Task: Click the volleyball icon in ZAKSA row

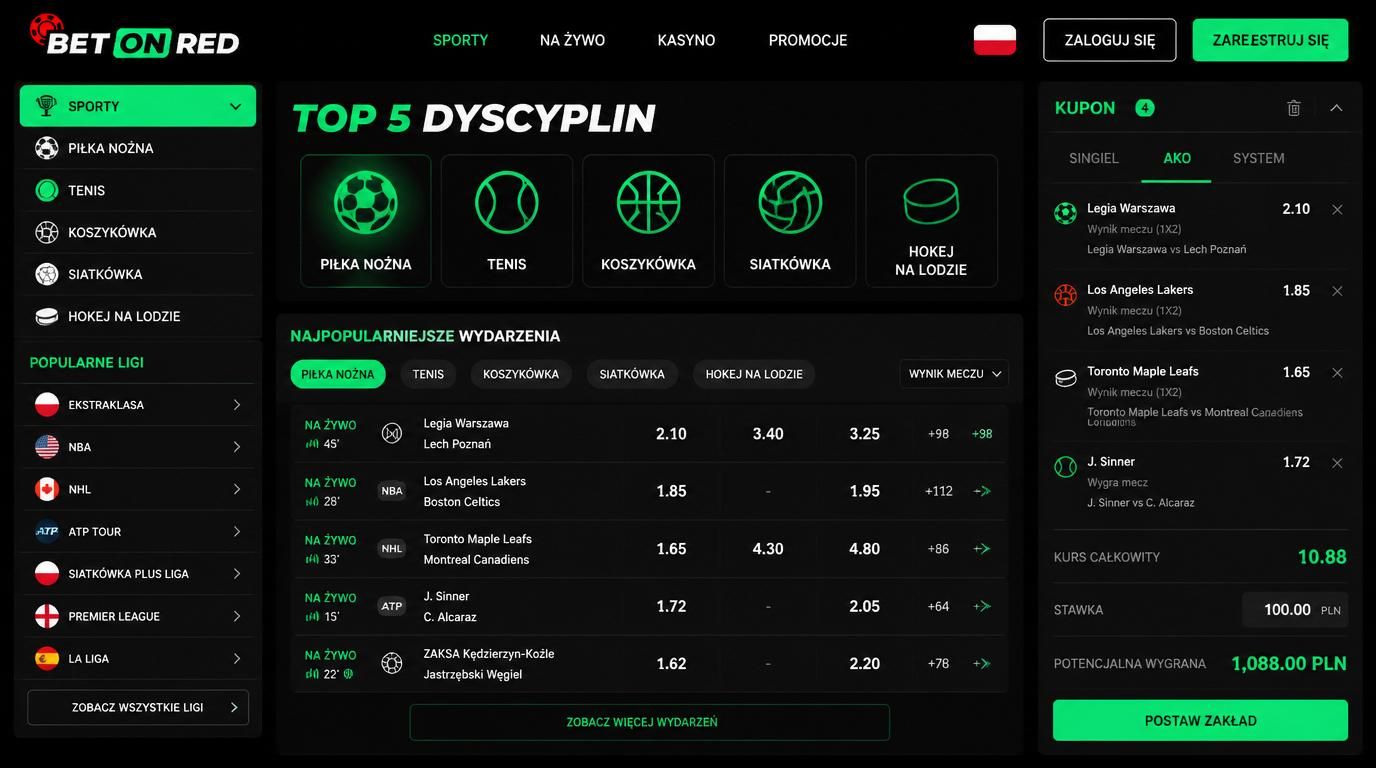Action: (x=392, y=663)
